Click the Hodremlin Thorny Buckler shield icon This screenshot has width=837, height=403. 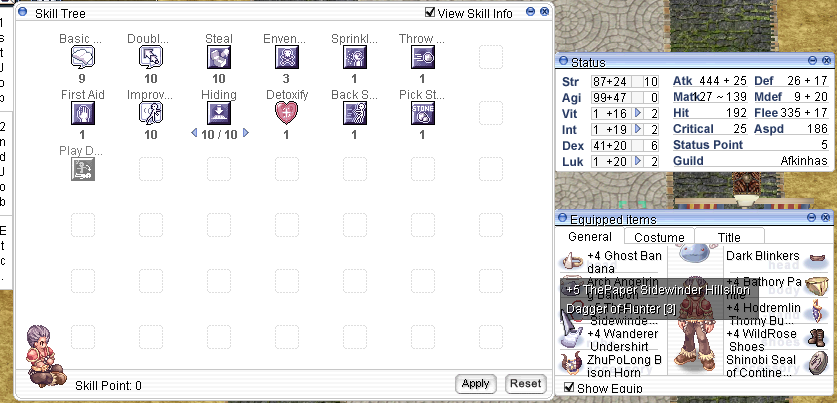[x=817, y=311]
